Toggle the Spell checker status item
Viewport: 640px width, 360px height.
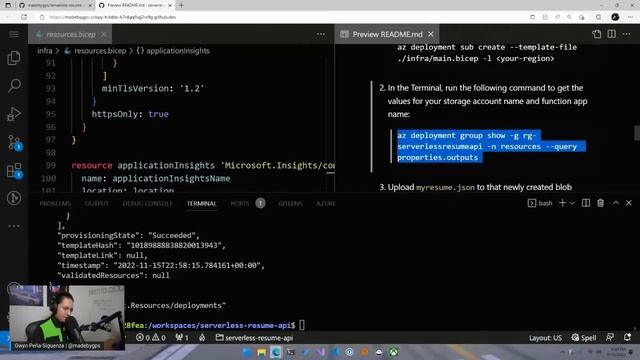coord(584,338)
